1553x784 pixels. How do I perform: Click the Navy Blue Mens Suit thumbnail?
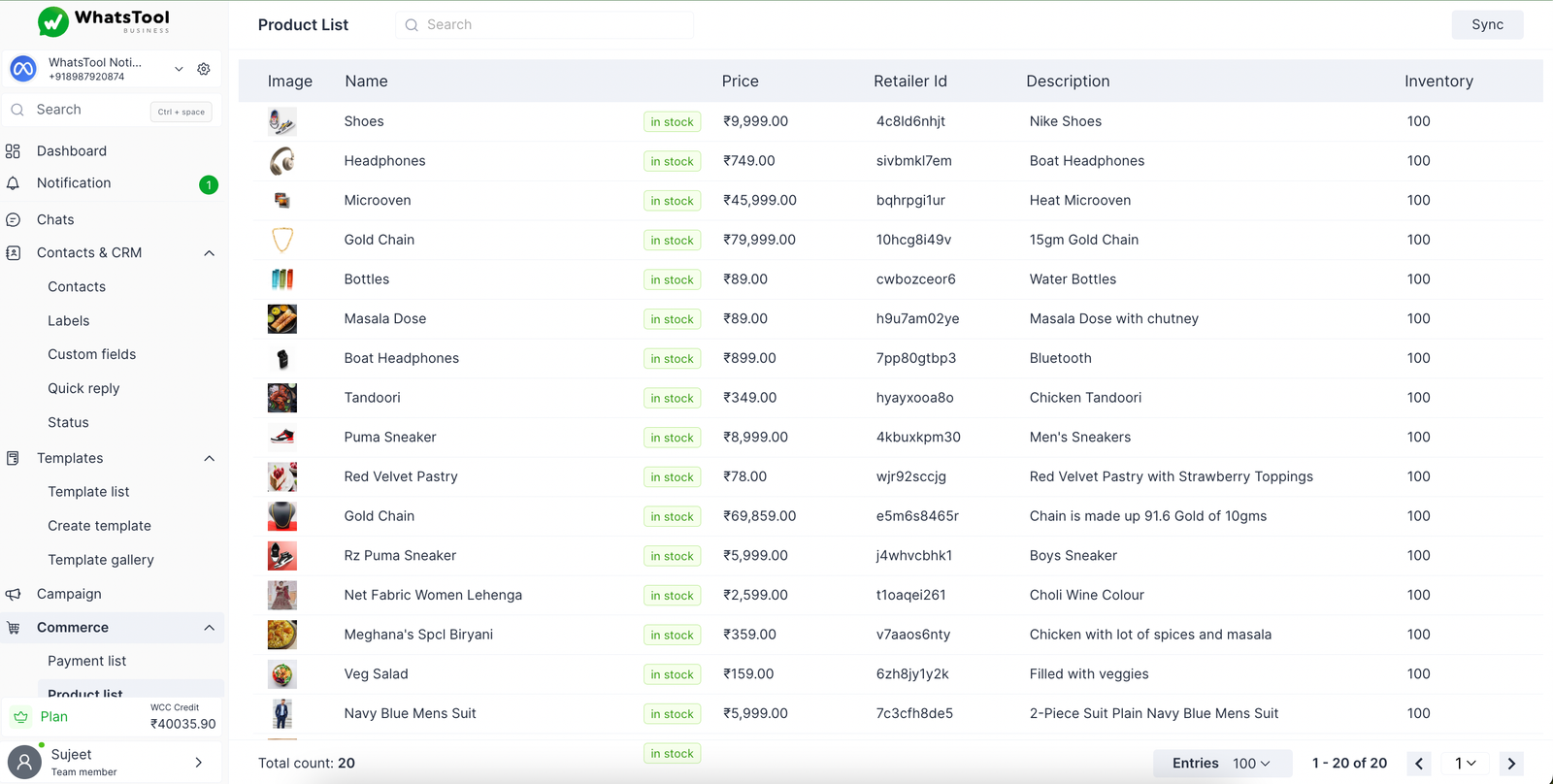[x=282, y=714]
